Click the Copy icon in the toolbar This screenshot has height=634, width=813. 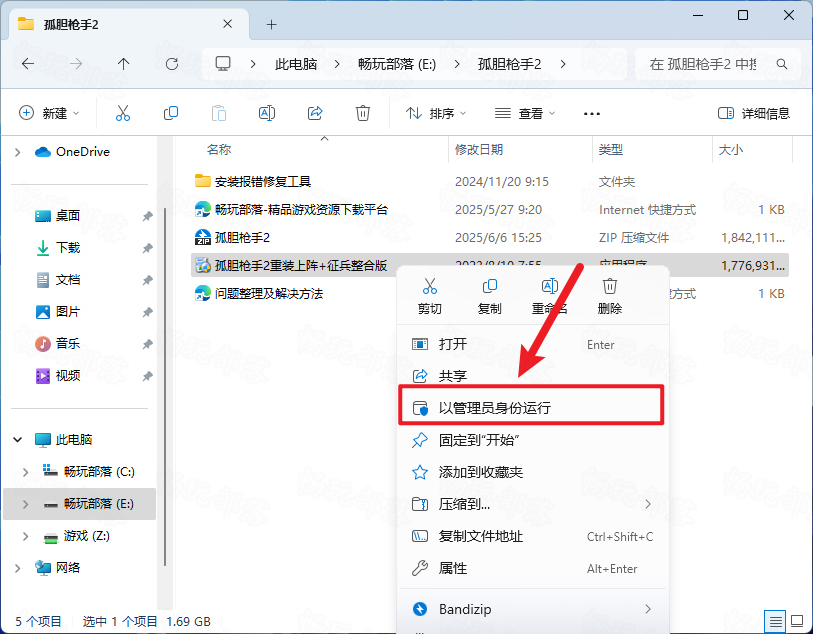pyautogui.click(x=171, y=113)
